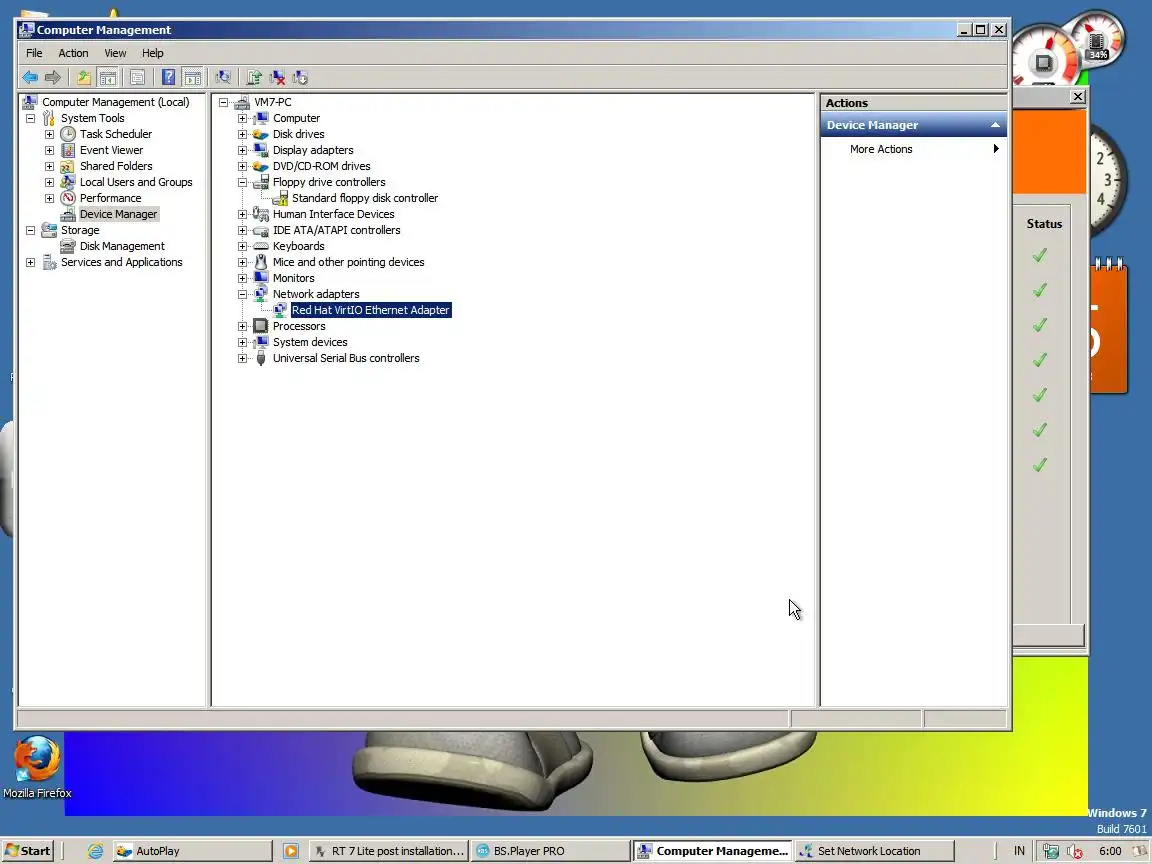Select IDE ATA/ATAPI controllers category
Image resolution: width=1152 pixels, height=864 pixels.
coord(336,230)
